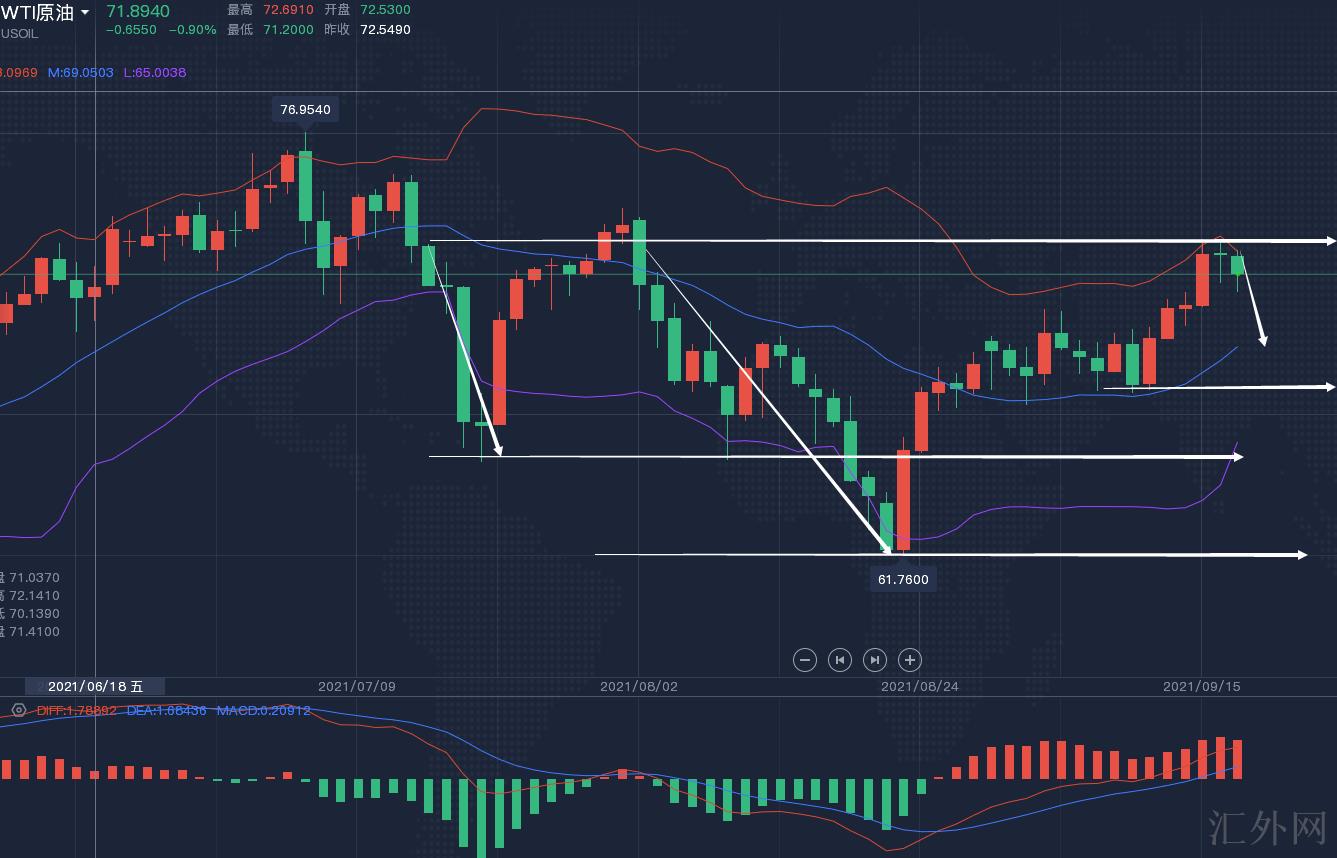This screenshot has width=1337, height=858.
Task: Click the 2021/08/02 date on the time axis
Action: pos(639,687)
